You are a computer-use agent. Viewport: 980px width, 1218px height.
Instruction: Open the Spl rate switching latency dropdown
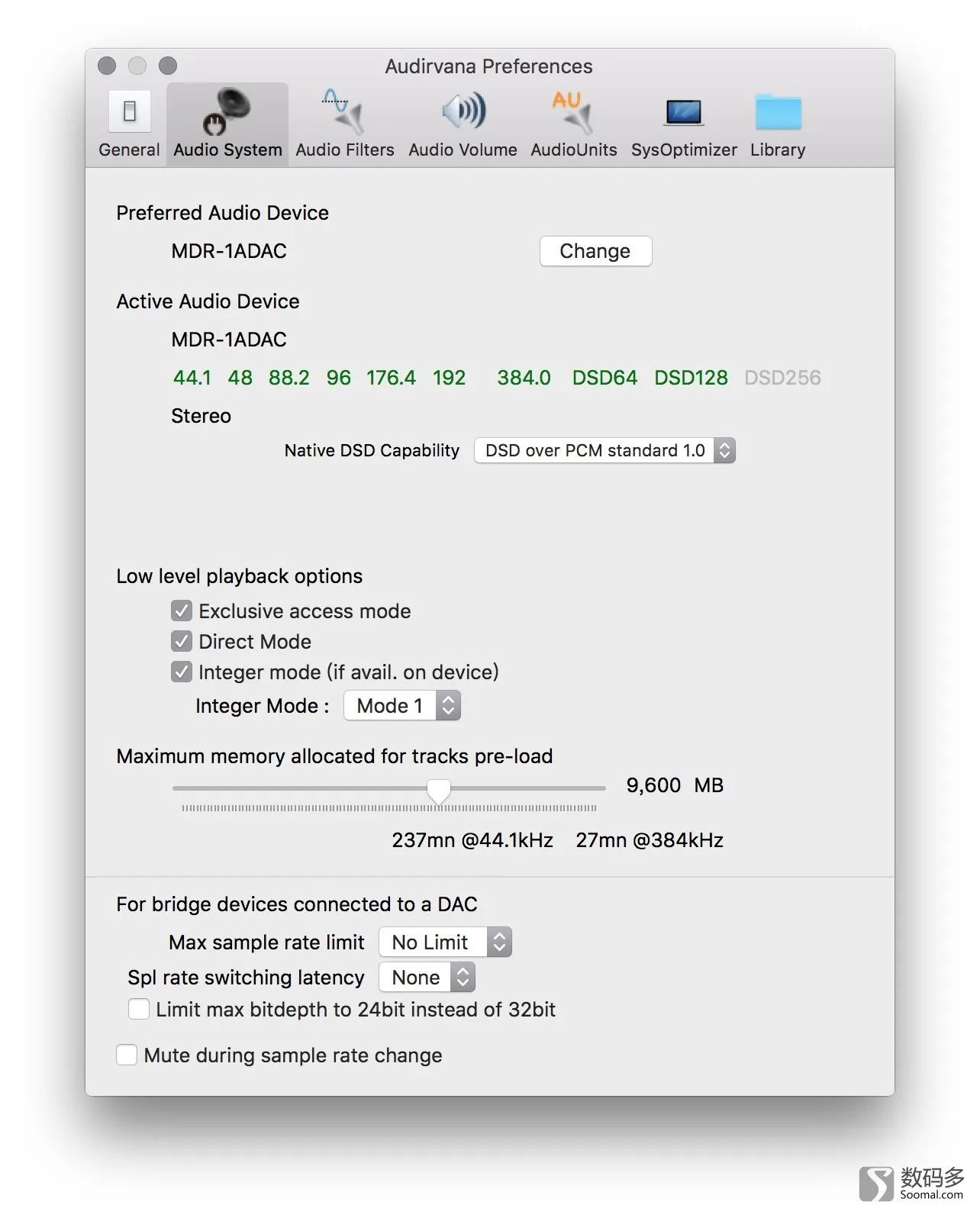(427, 977)
